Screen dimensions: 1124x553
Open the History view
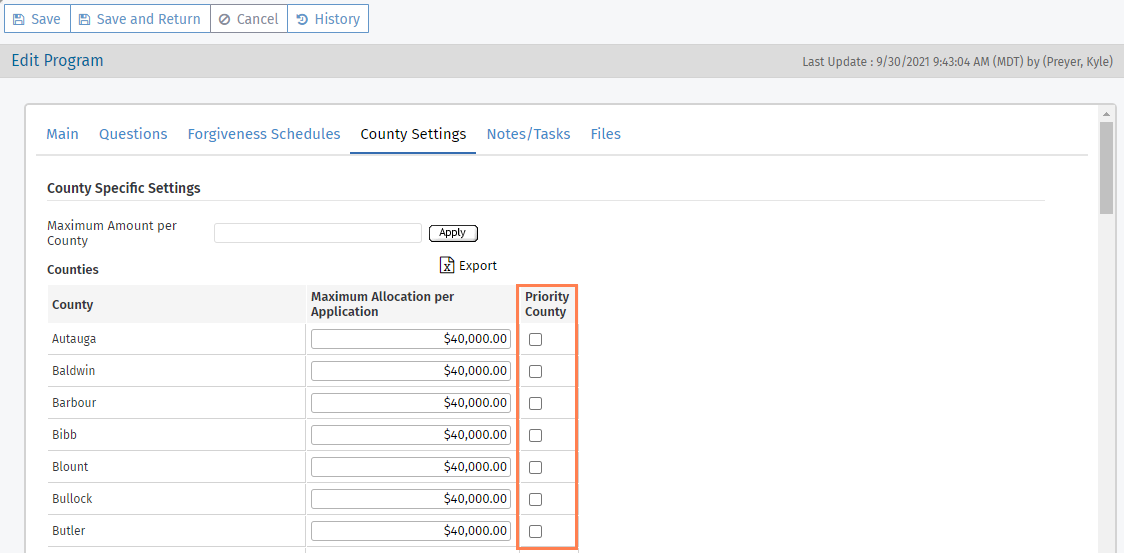tap(328, 19)
